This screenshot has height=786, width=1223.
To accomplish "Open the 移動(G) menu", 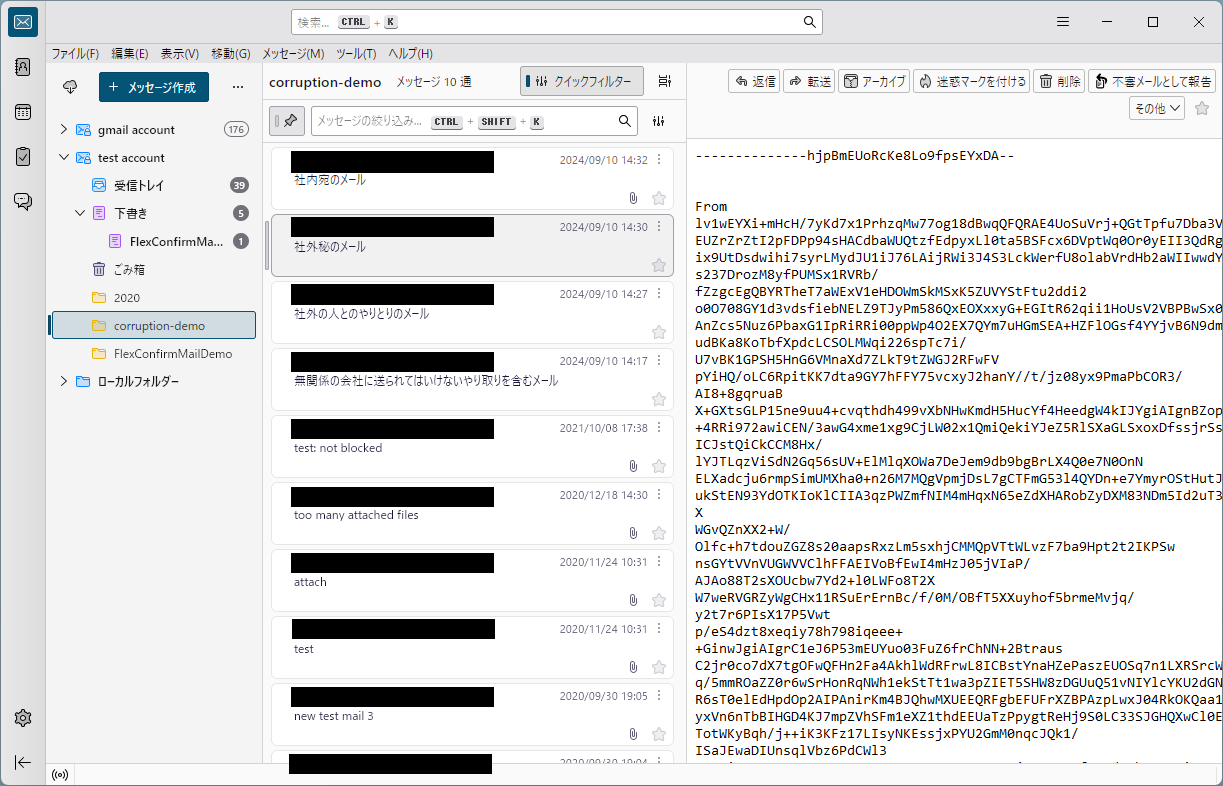I will [x=231, y=54].
